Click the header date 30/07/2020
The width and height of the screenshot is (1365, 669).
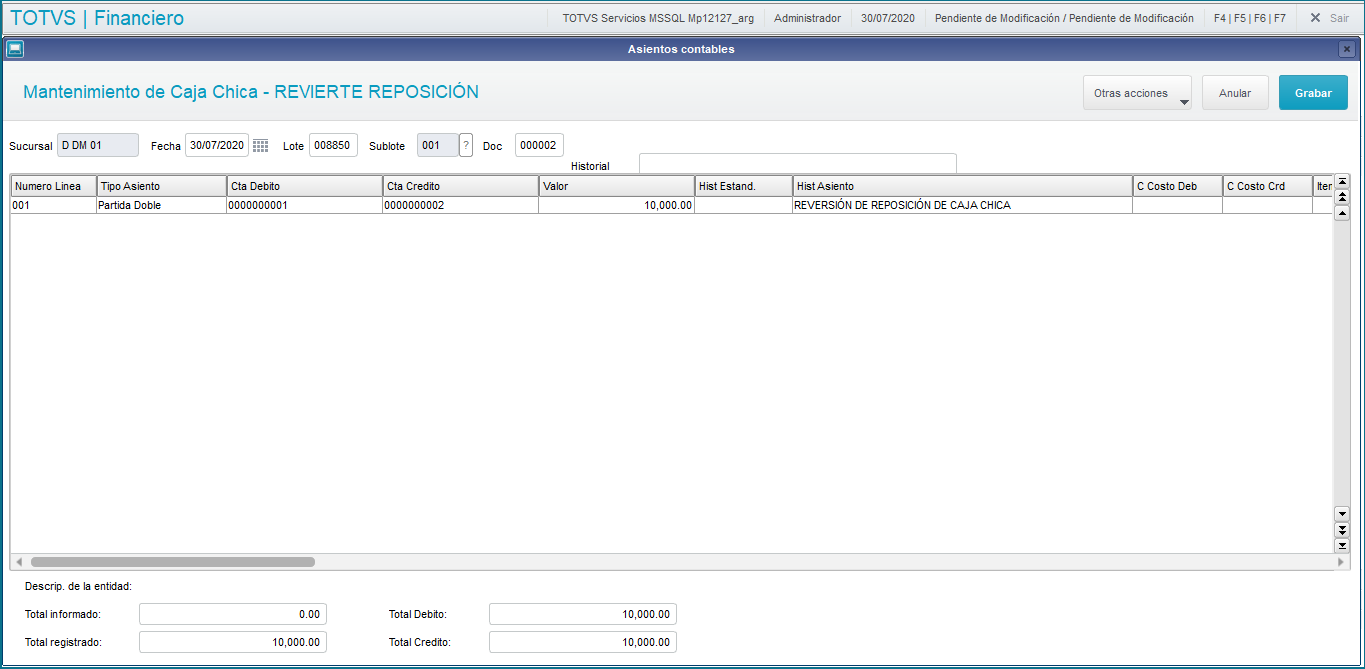click(888, 18)
